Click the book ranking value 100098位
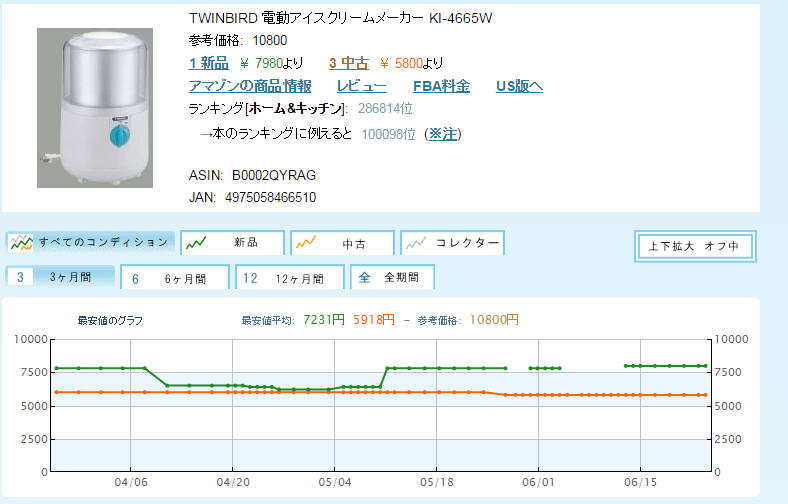788x504 pixels. pyautogui.click(x=388, y=134)
